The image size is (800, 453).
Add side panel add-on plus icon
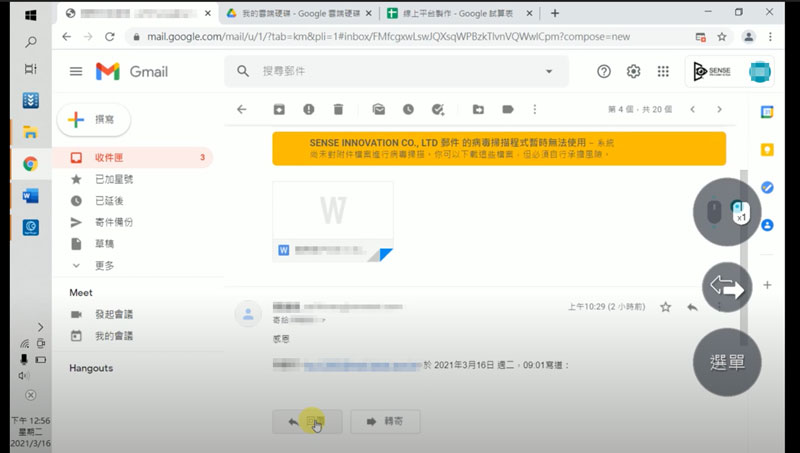767,285
